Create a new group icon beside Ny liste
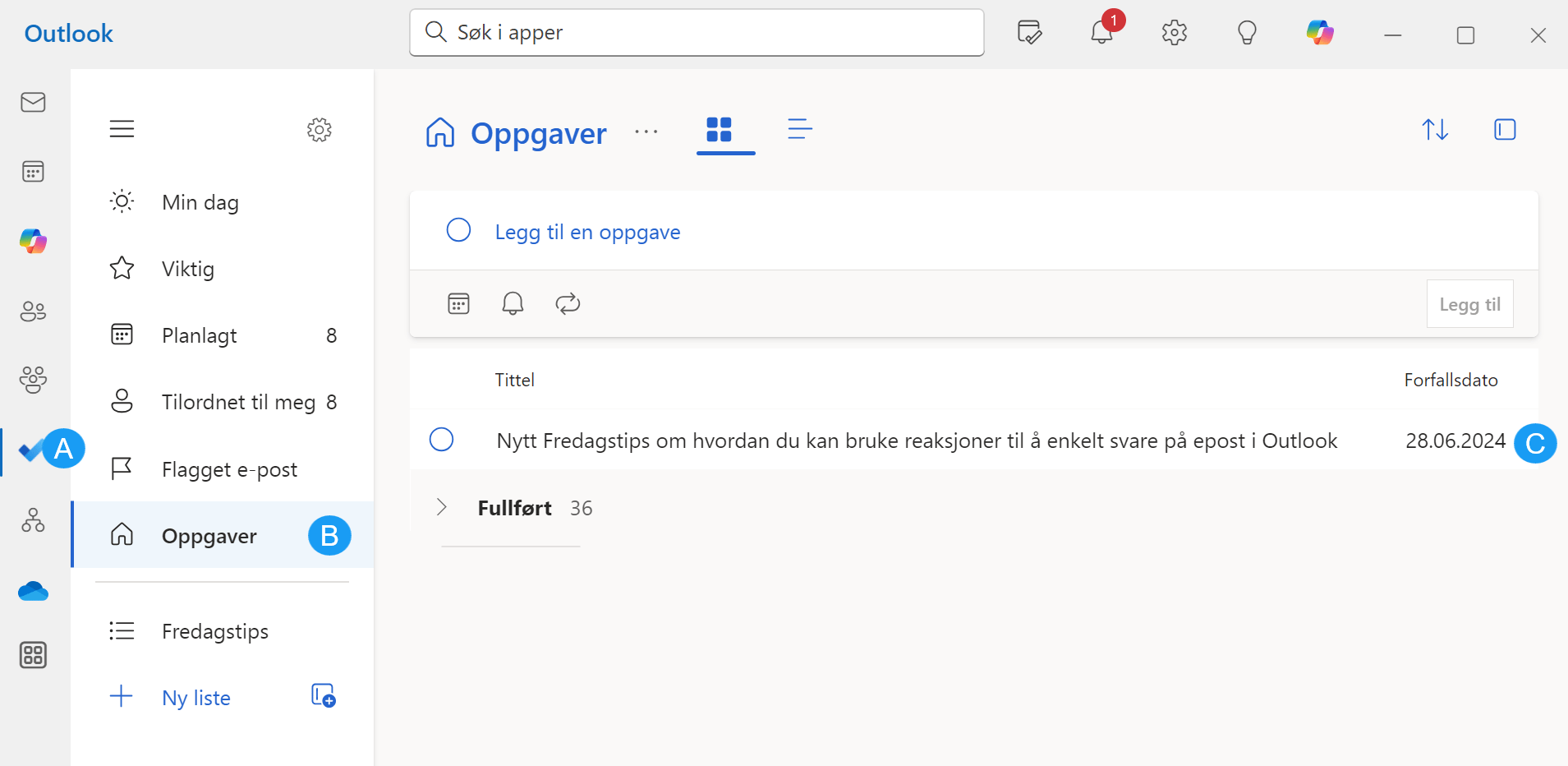The width and height of the screenshot is (1568, 766). 324,695
